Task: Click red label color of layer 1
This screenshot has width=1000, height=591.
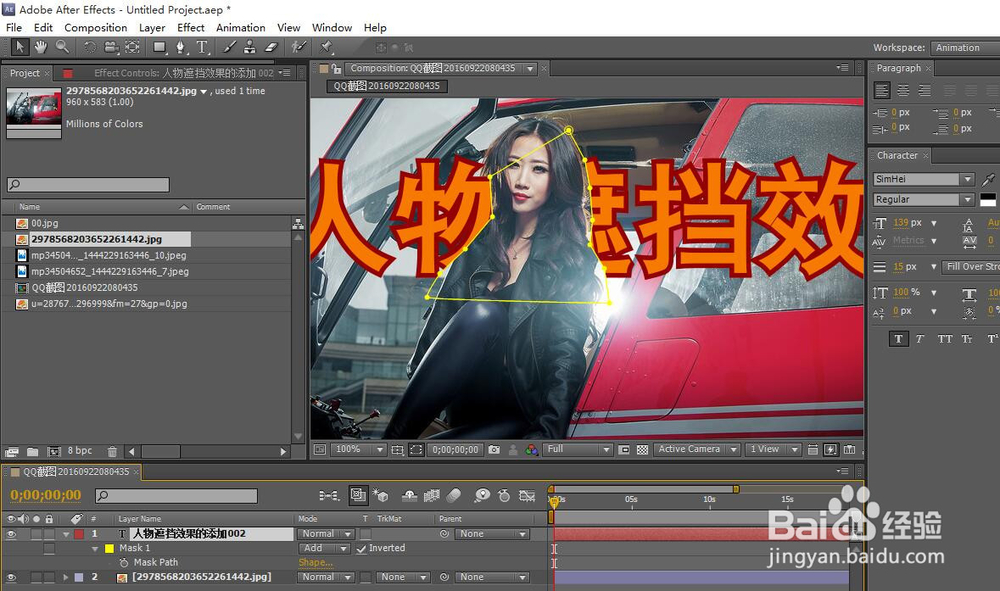Action: [78, 534]
